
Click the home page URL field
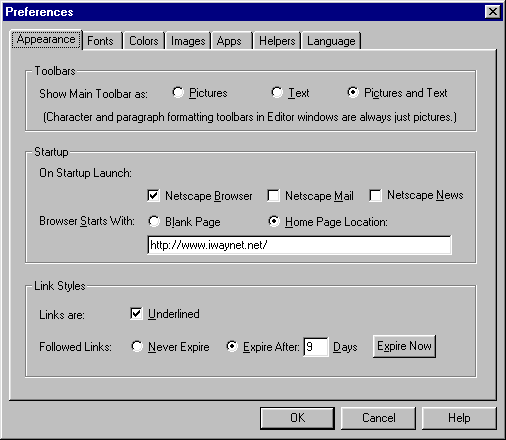(299, 245)
